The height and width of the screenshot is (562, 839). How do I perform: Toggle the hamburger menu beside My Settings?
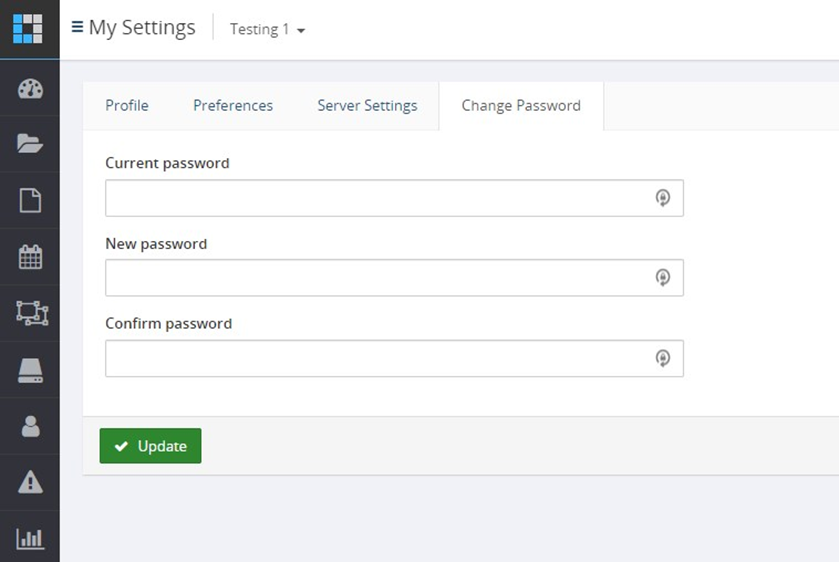click(77, 27)
